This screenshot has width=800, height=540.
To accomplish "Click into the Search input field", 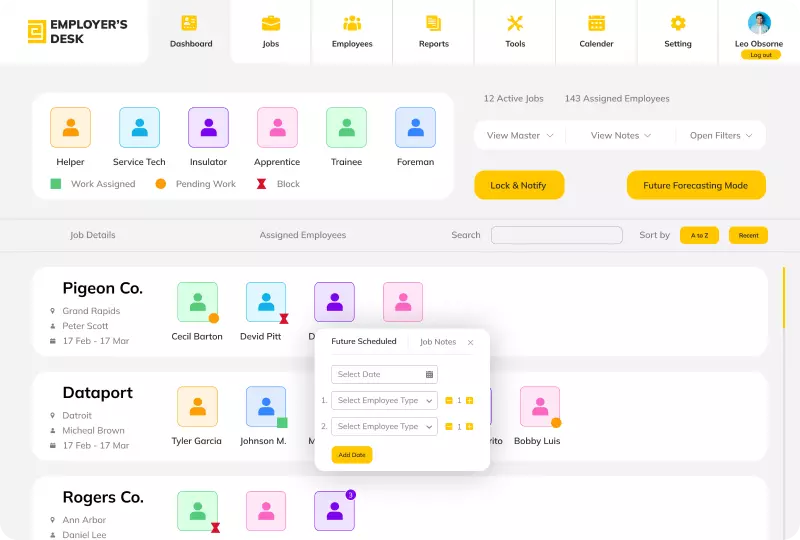I will click(x=557, y=235).
